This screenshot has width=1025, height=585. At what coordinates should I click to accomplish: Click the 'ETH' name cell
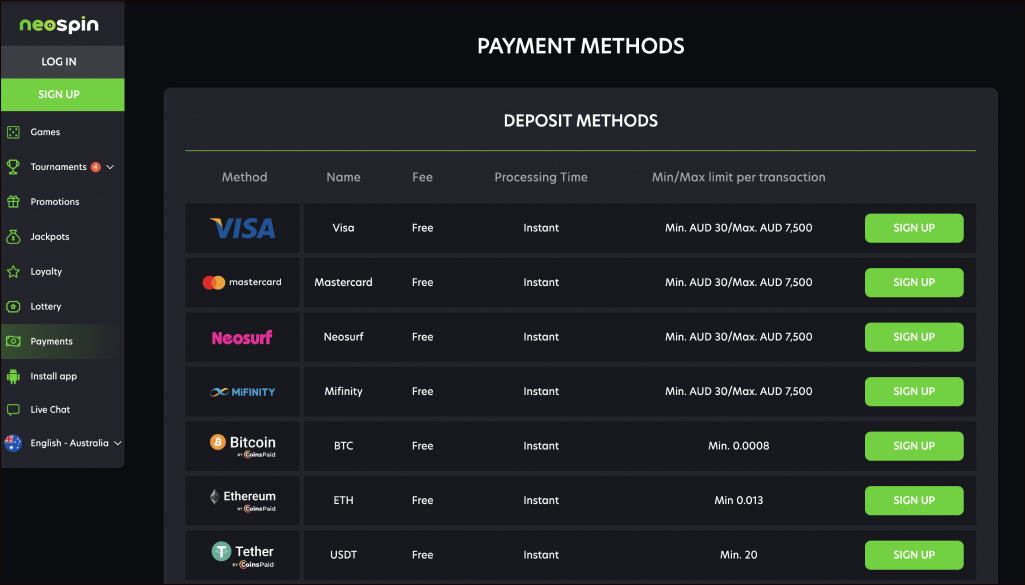343,500
